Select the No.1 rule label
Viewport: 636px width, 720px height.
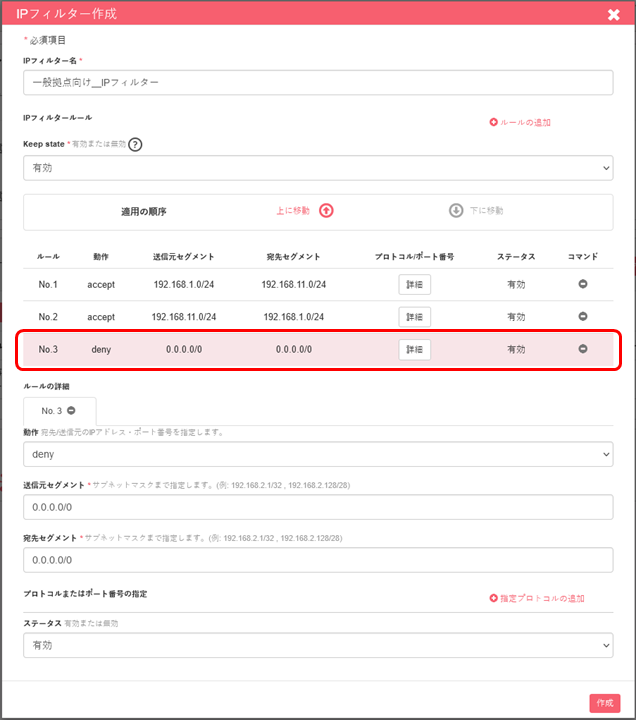click(x=48, y=285)
